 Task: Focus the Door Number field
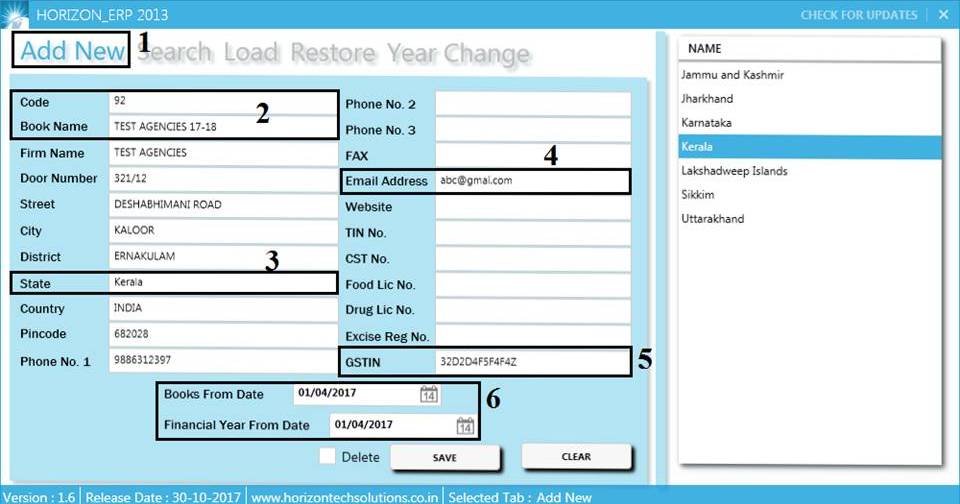pos(223,178)
